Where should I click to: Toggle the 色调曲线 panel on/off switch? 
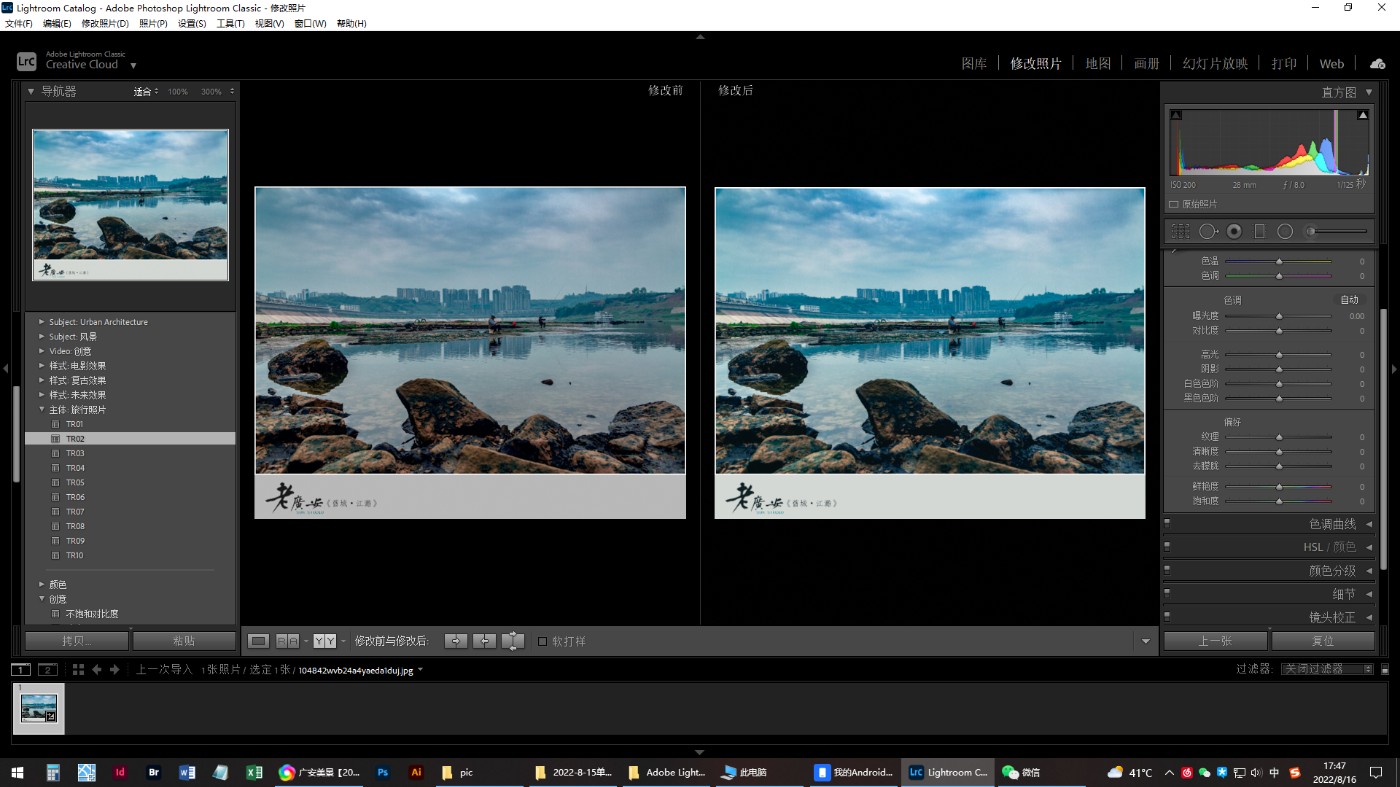pyautogui.click(x=1167, y=523)
